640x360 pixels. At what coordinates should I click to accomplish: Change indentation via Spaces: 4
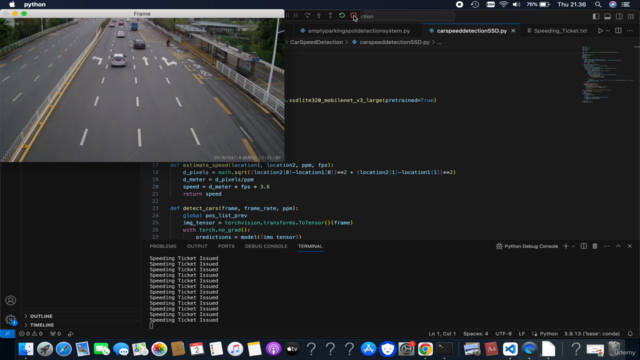476,333
